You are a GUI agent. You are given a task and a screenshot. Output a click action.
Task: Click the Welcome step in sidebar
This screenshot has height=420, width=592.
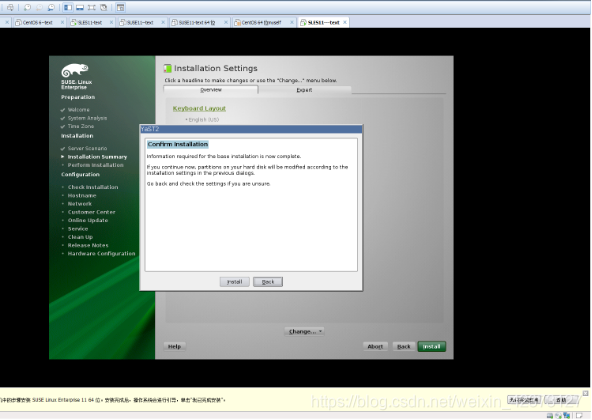point(79,110)
